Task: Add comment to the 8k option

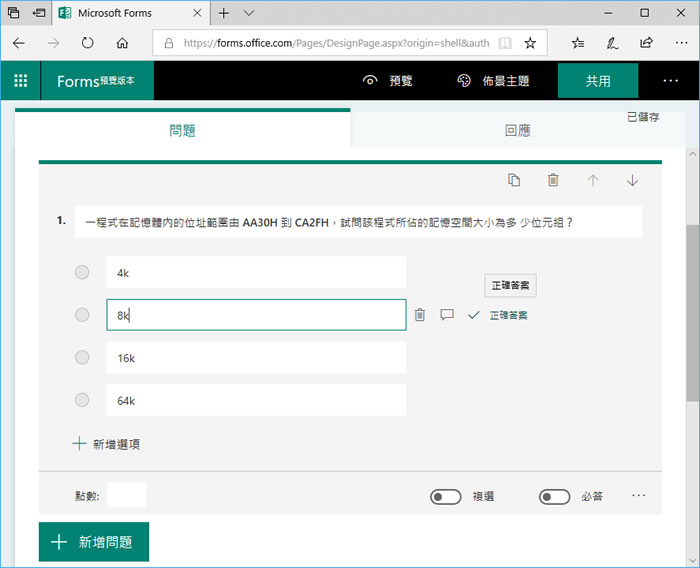Action: [x=447, y=315]
